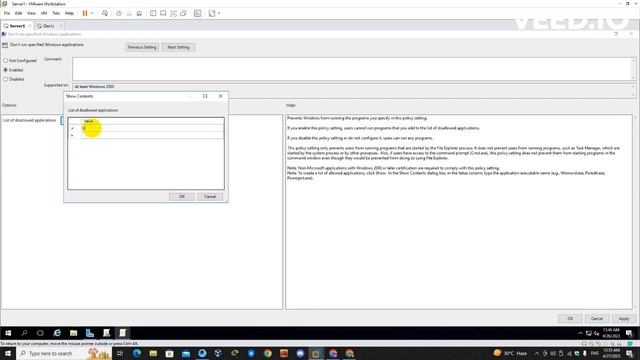Show hidden icons in host system tray

(x=537, y=353)
